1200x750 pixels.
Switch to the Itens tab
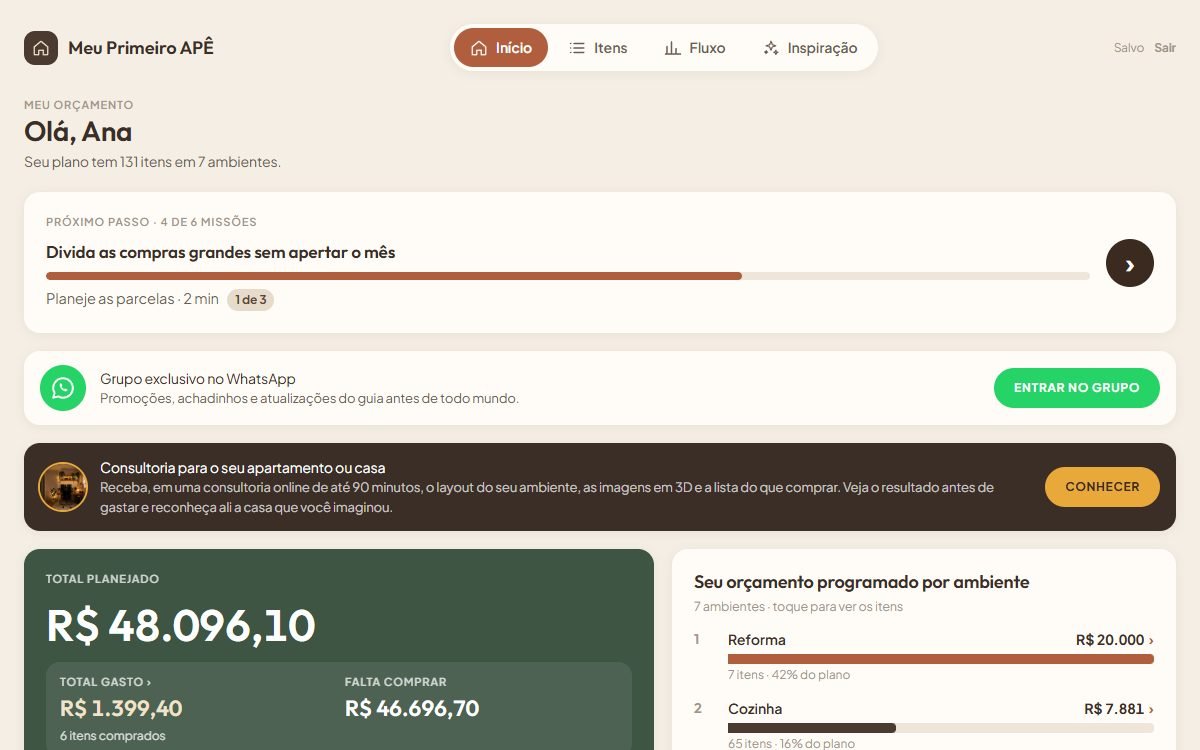598,48
